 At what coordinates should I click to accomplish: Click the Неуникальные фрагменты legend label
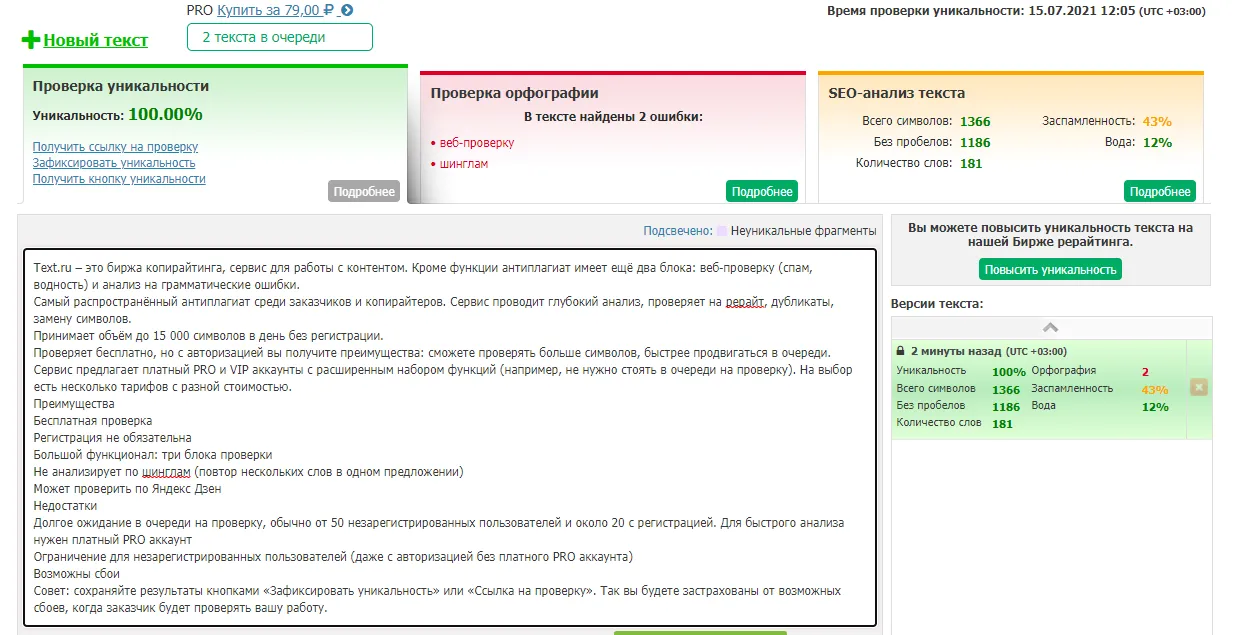click(803, 231)
